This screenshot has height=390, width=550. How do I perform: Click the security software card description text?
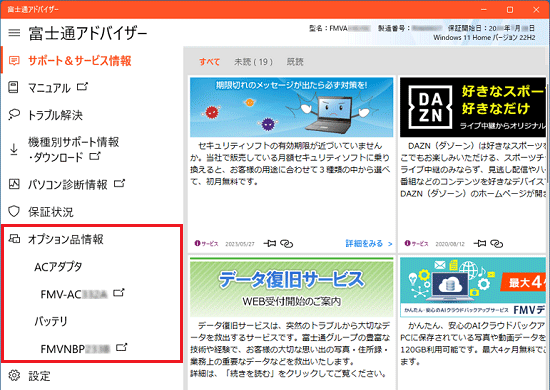click(x=290, y=163)
